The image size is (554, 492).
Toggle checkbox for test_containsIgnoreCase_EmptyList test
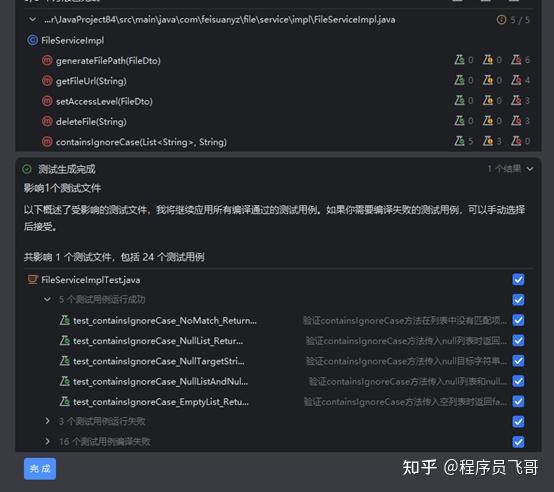click(x=518, y=402)
